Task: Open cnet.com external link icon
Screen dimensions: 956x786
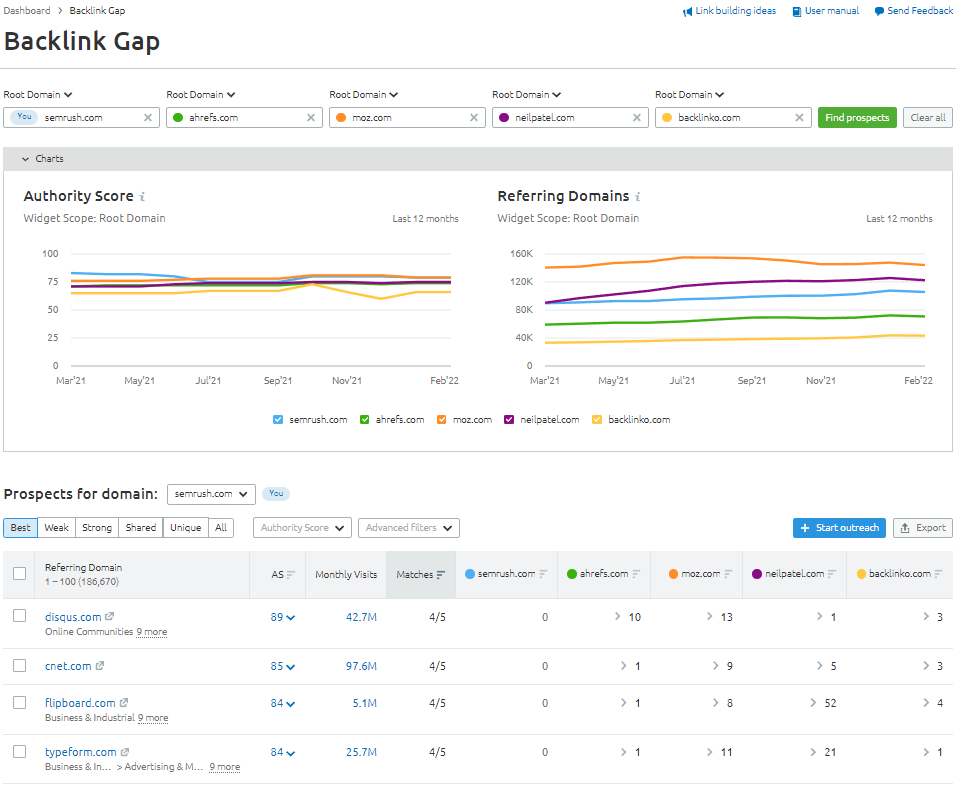Action: pyautogui.click(x=100, y=666)
